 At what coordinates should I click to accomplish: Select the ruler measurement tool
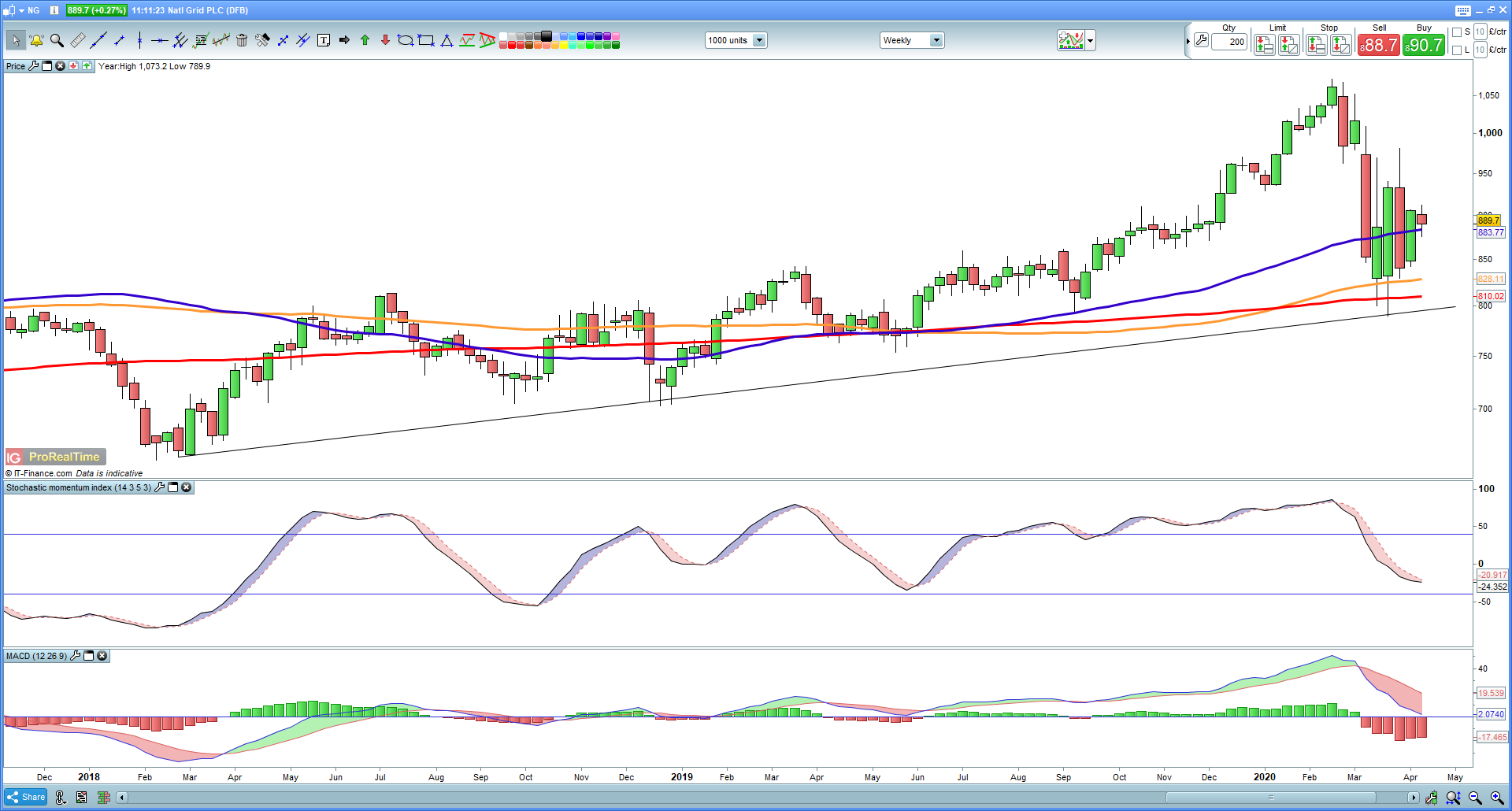tap(78, 40)
